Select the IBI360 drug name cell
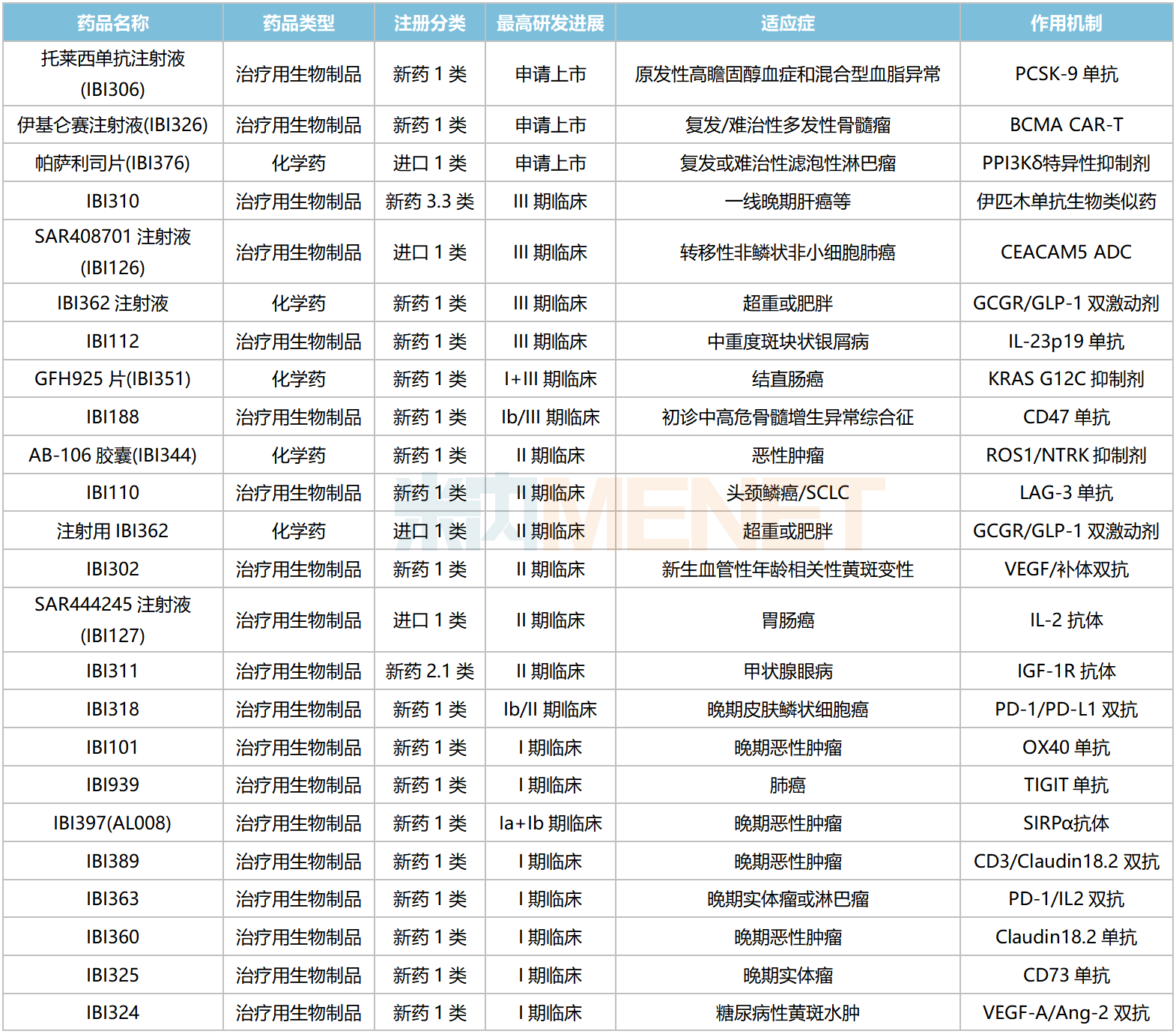The width and height of the screenshot is (1176, 1034). pos(113,937)
